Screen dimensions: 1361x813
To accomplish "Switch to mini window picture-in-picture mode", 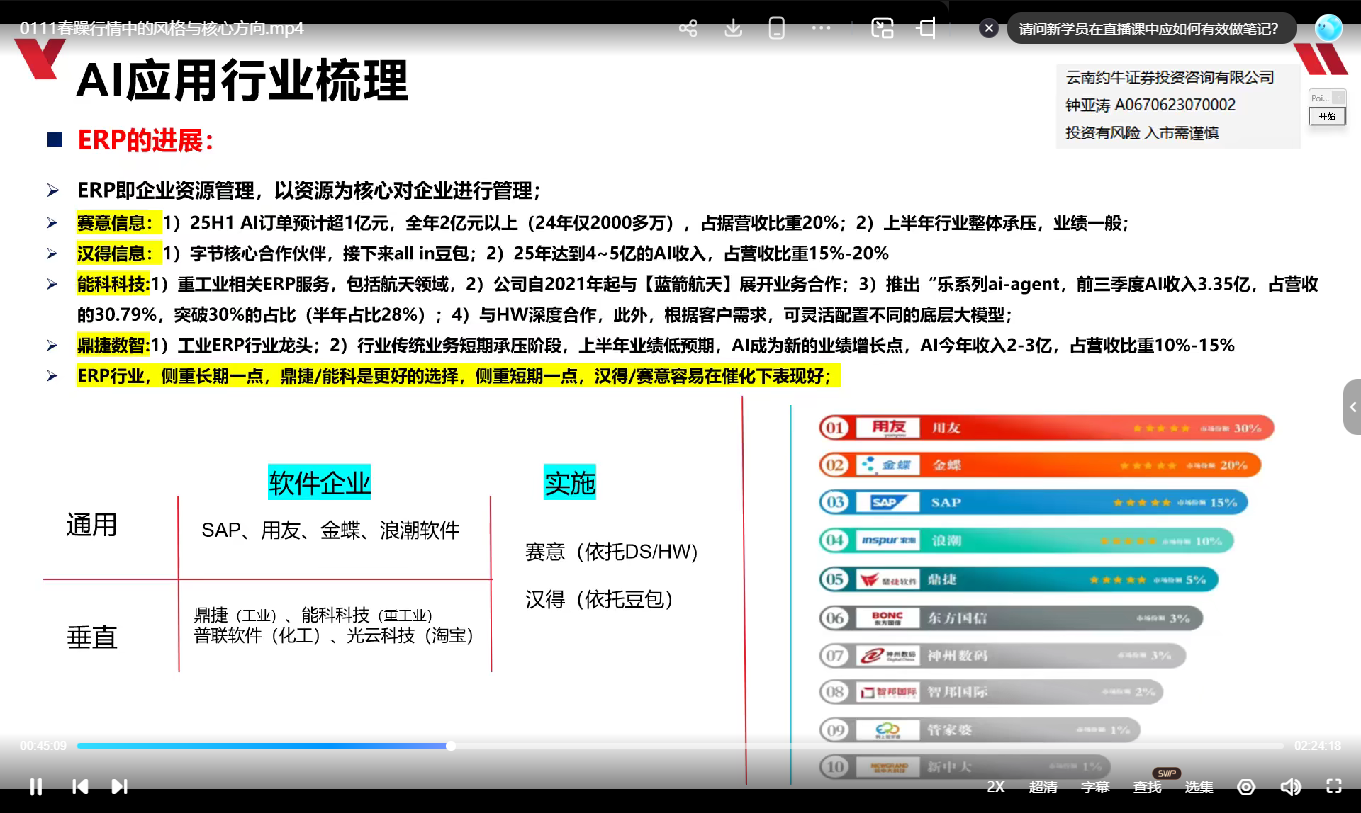I will click(882, 28).
